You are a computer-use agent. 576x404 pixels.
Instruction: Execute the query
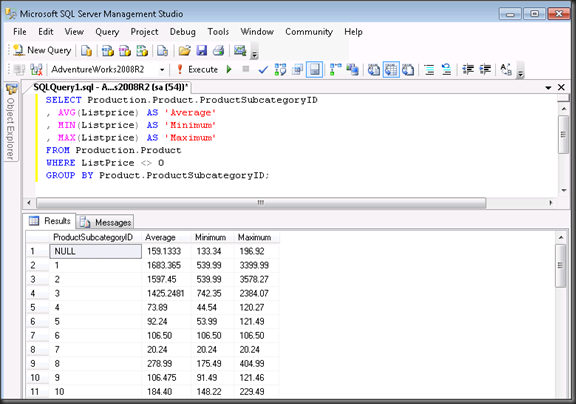tap(198, 69)
